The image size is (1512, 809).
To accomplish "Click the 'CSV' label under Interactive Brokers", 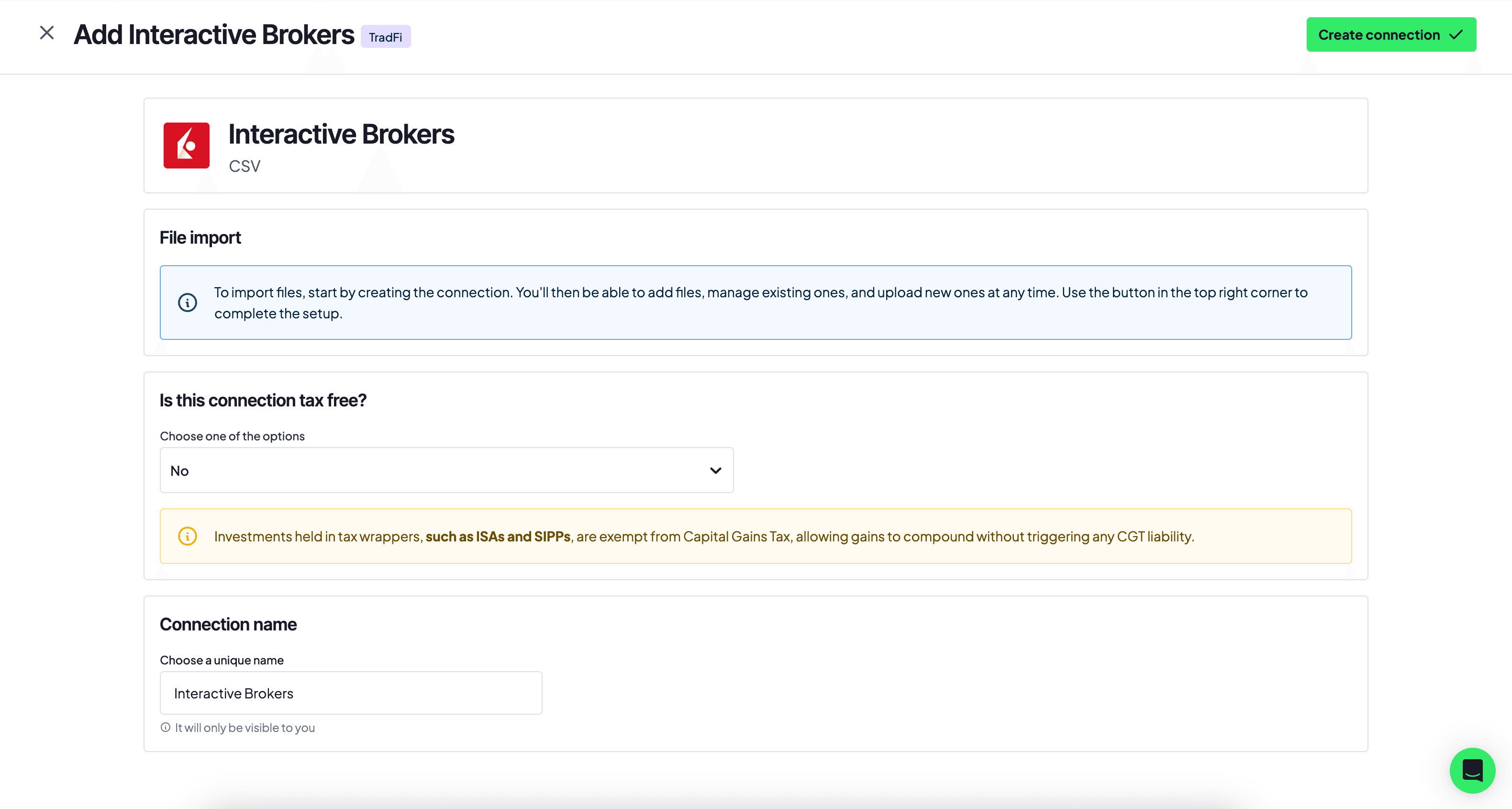I will click(x=245, y=166).
